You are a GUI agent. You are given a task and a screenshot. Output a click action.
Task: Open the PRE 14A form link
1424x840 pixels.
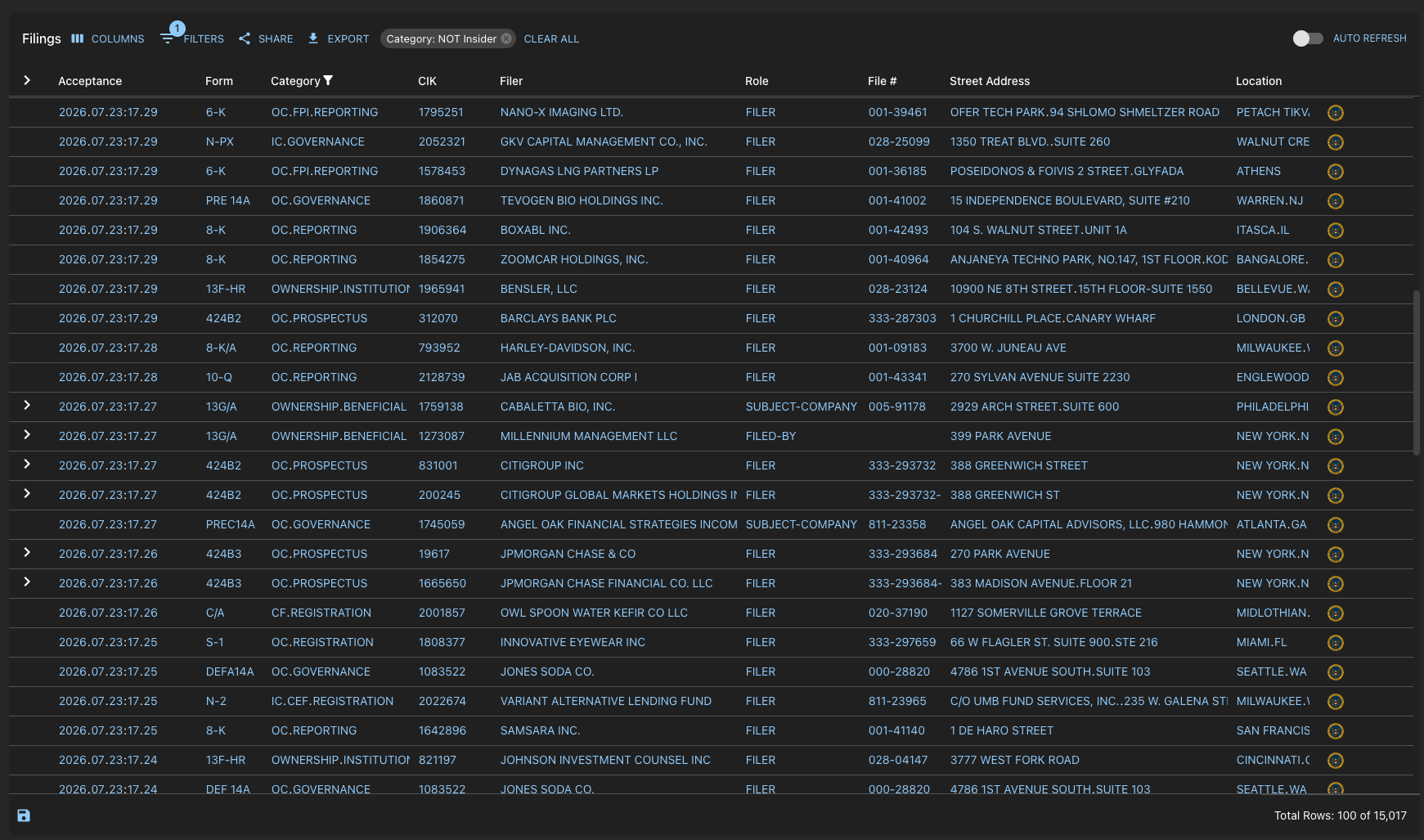228,200
